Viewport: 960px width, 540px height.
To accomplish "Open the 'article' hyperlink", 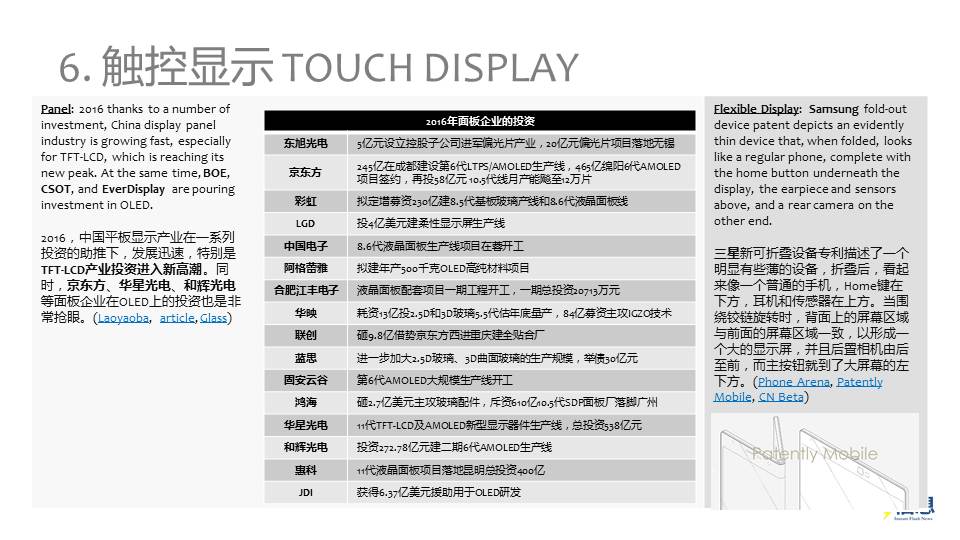I will click(177, 318).
